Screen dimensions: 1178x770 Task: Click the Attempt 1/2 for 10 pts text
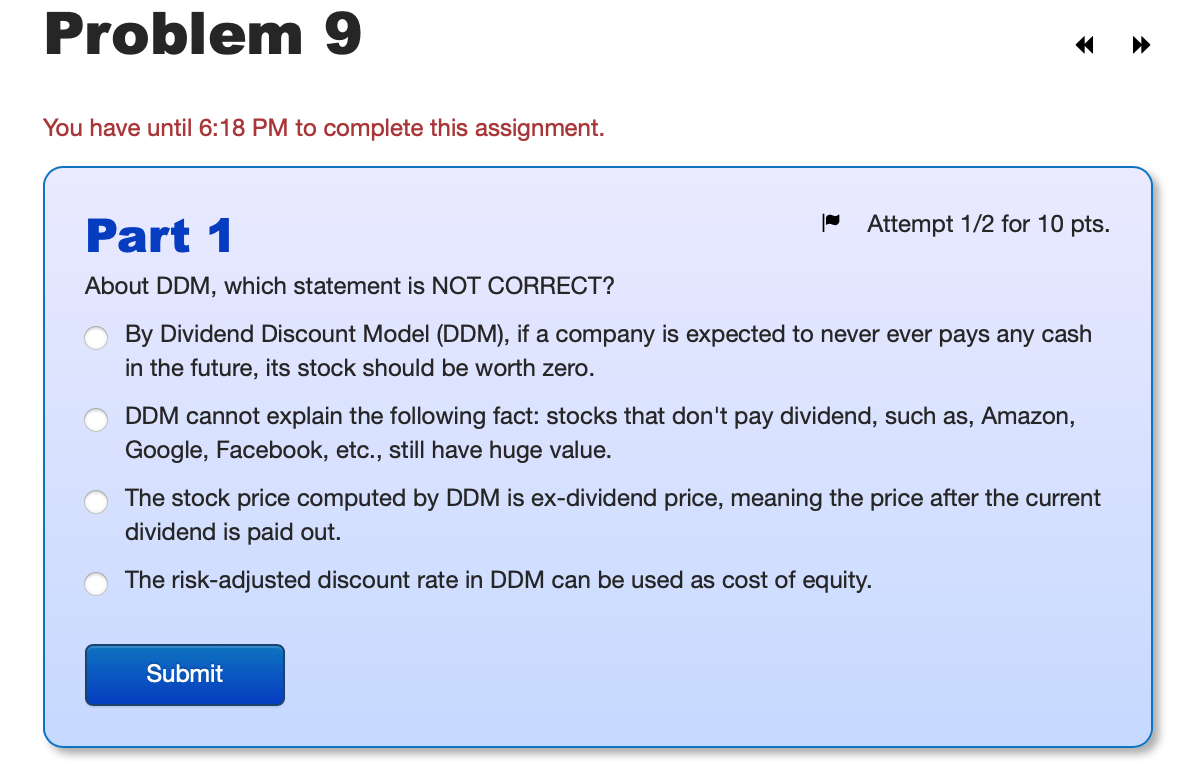pos(988,224)
